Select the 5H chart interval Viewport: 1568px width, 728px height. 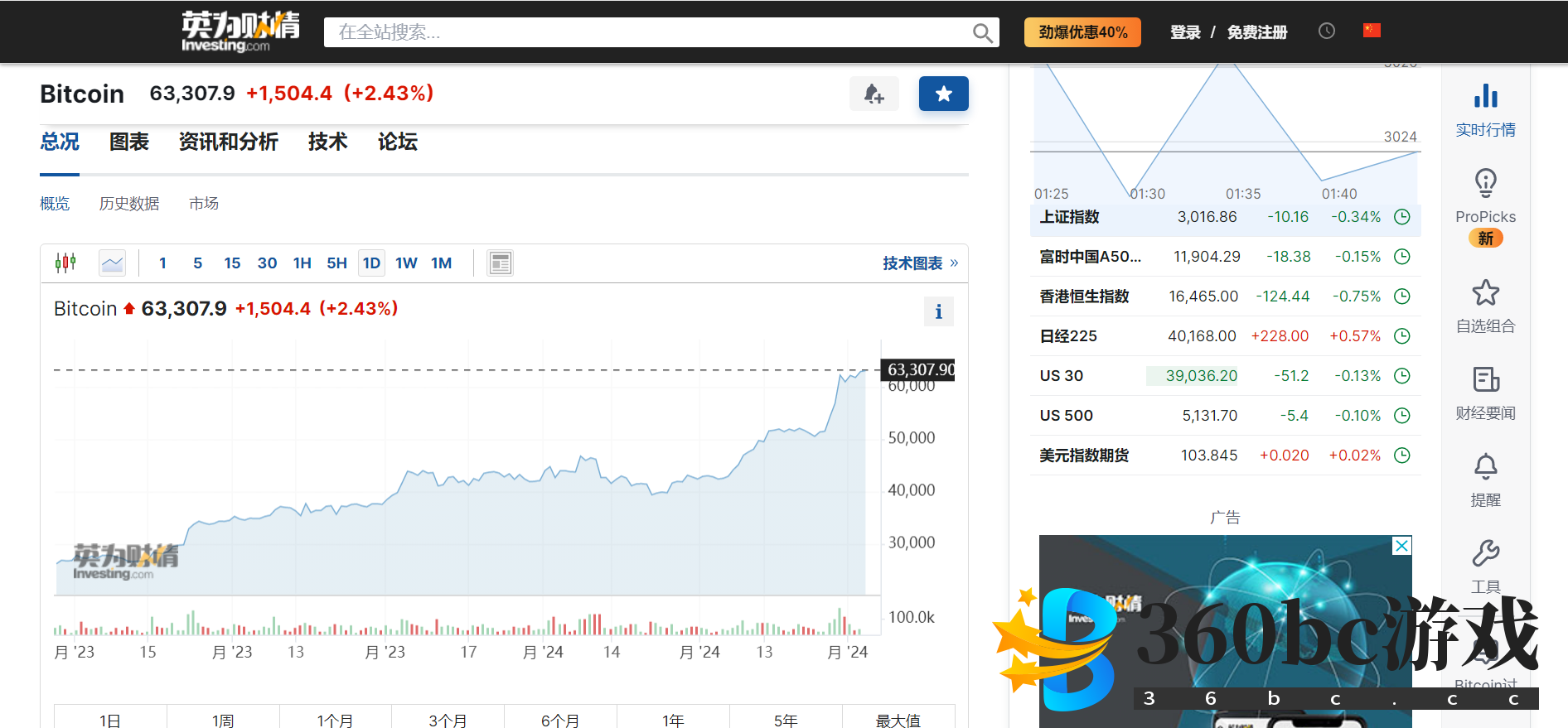point(336,263)
